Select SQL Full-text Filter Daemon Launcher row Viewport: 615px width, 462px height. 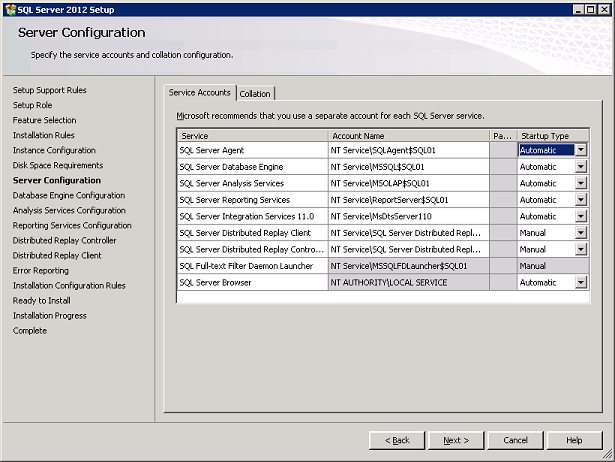tap(253, 266)
